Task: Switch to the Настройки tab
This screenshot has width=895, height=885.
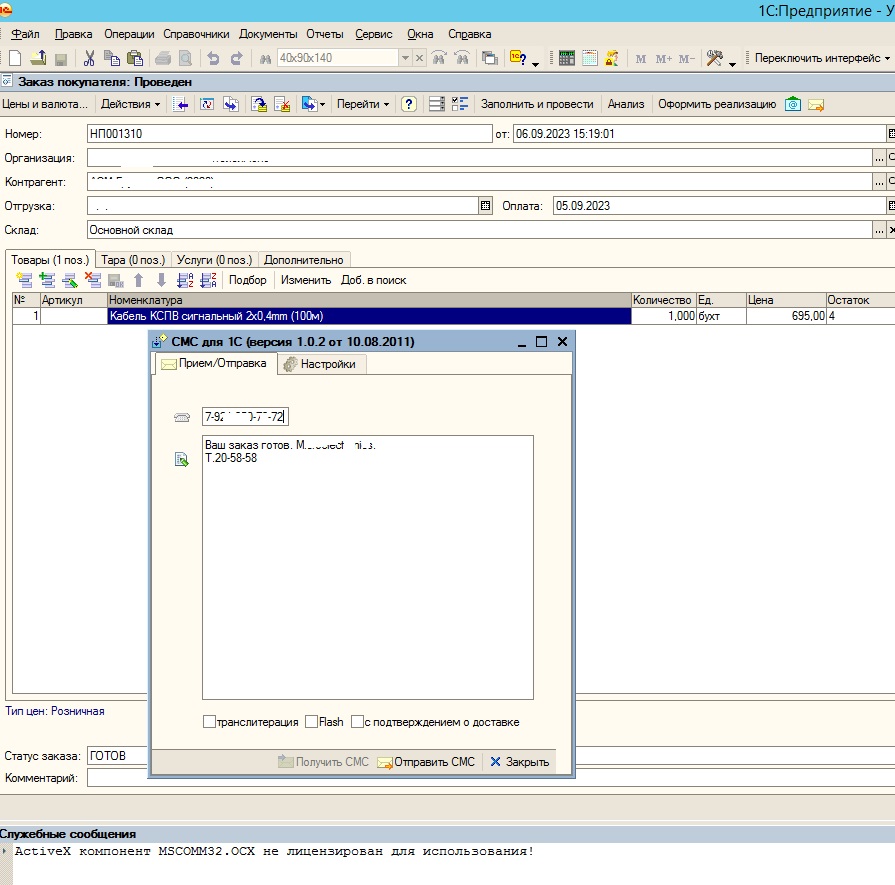Action: click(x=321, y=364)
